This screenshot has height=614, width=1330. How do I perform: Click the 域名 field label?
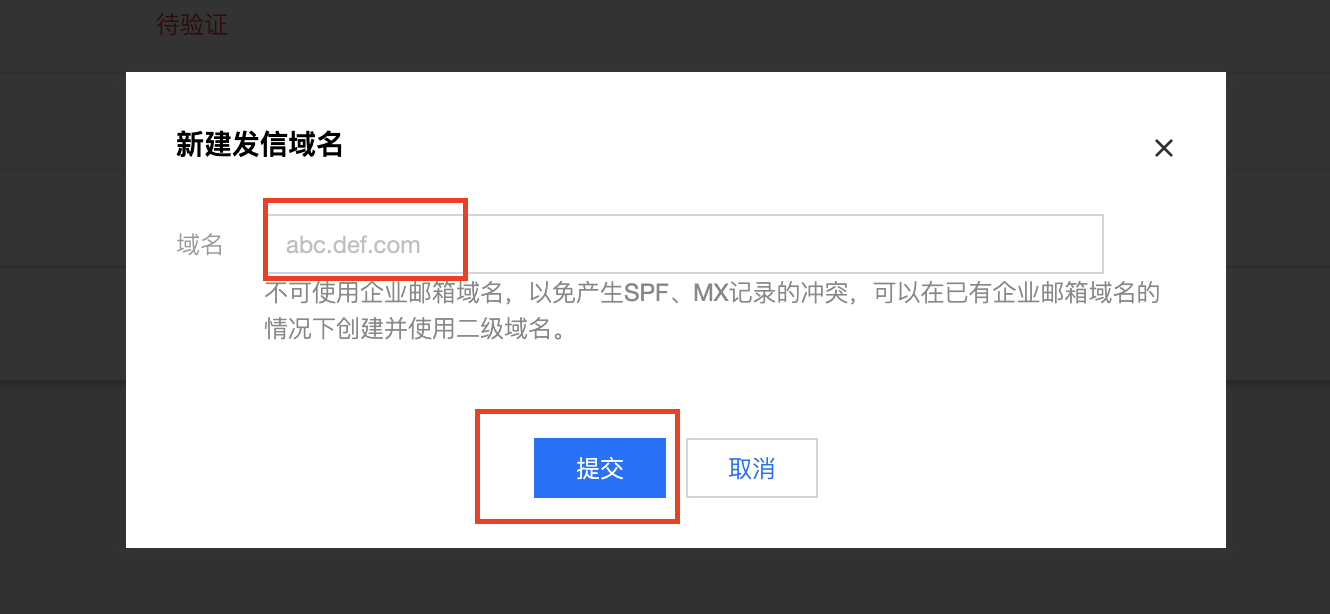pos(200,245)
